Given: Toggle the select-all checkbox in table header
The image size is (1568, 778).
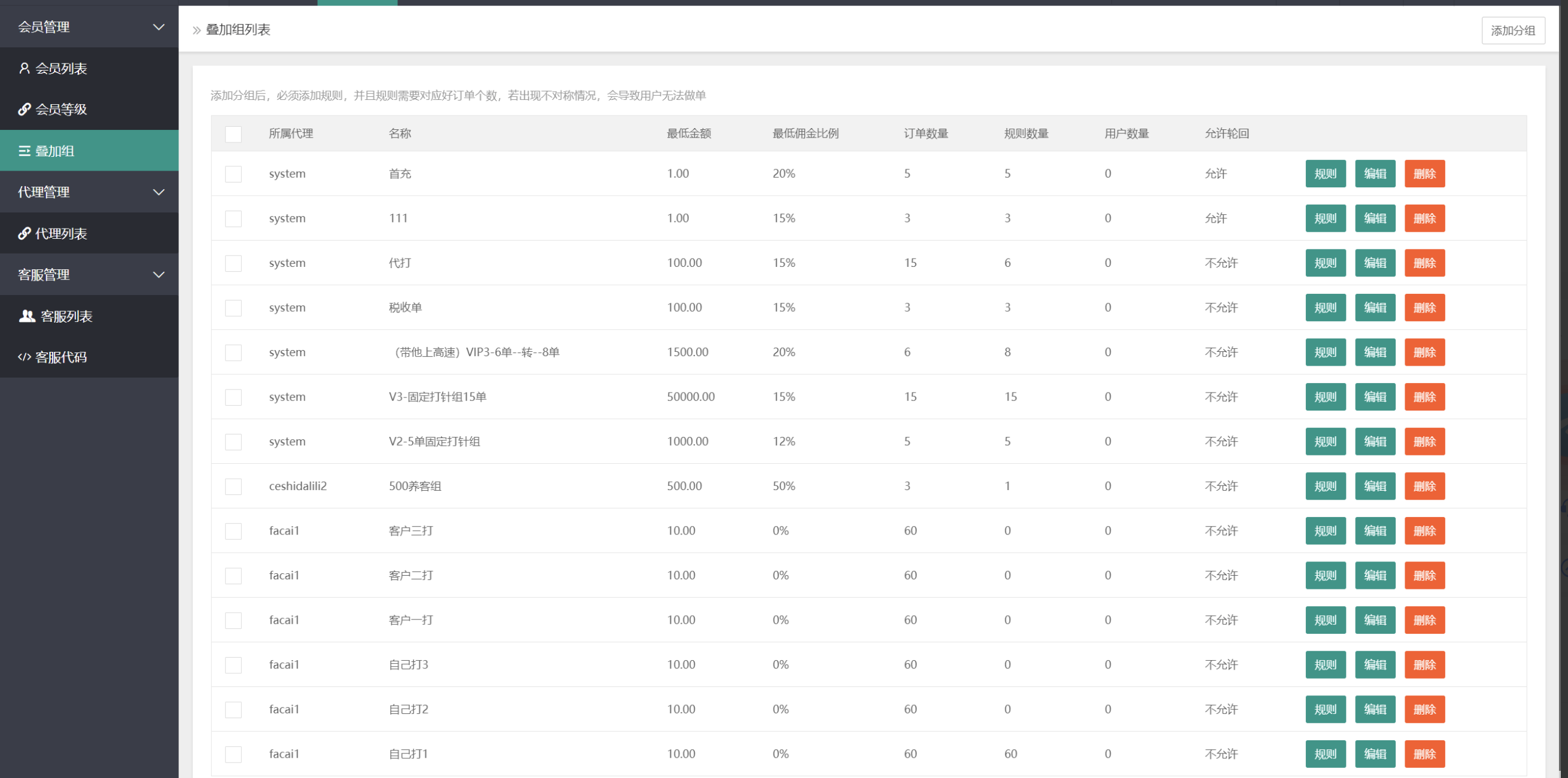Looking at the screenshot, I should (x=233, y=134).
